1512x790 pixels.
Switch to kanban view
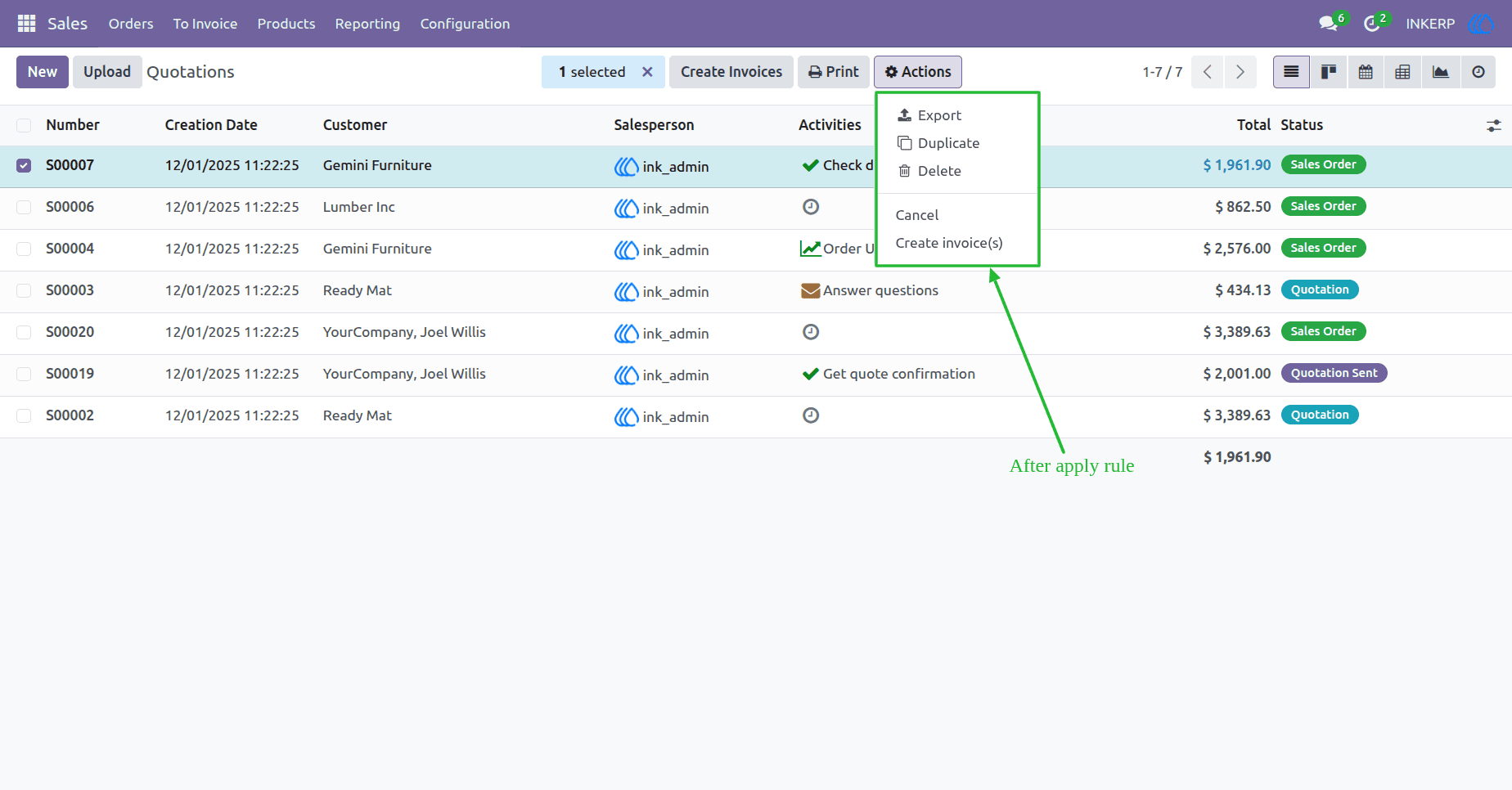coord(1329,72)
